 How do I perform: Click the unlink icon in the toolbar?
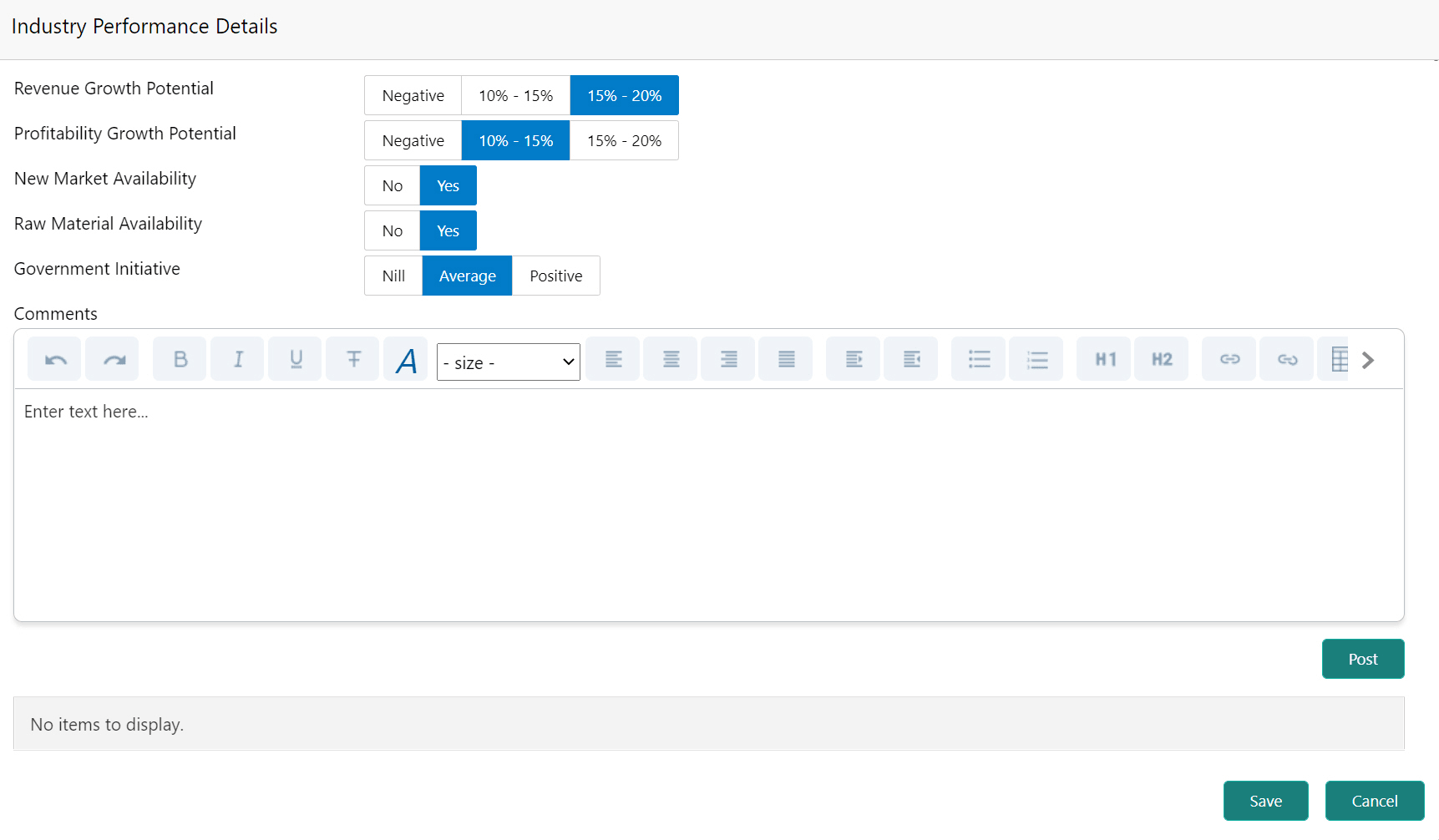pos(1286,358)
